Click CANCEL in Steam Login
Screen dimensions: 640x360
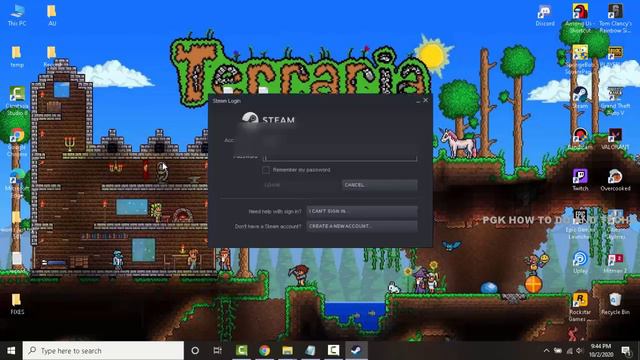(379, 185)
